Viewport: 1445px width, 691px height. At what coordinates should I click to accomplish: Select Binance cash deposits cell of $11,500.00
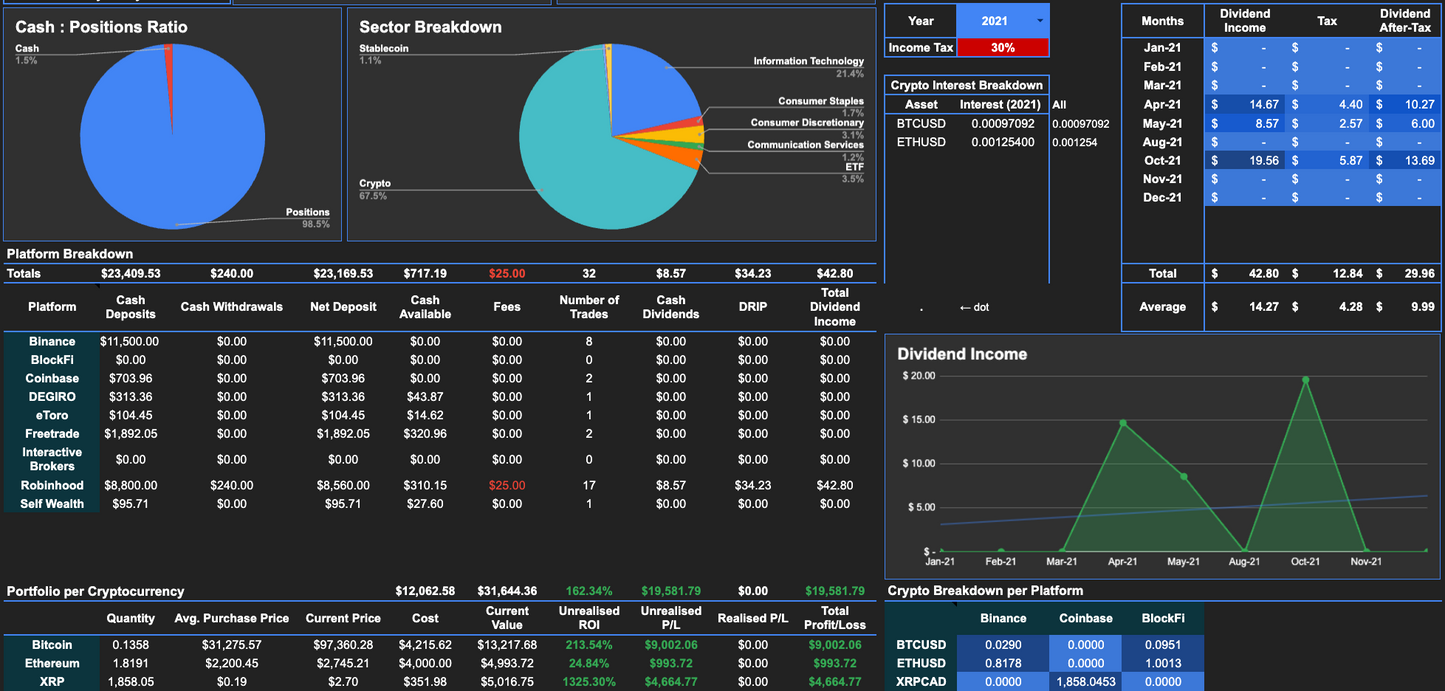click(x=130, y=341)
